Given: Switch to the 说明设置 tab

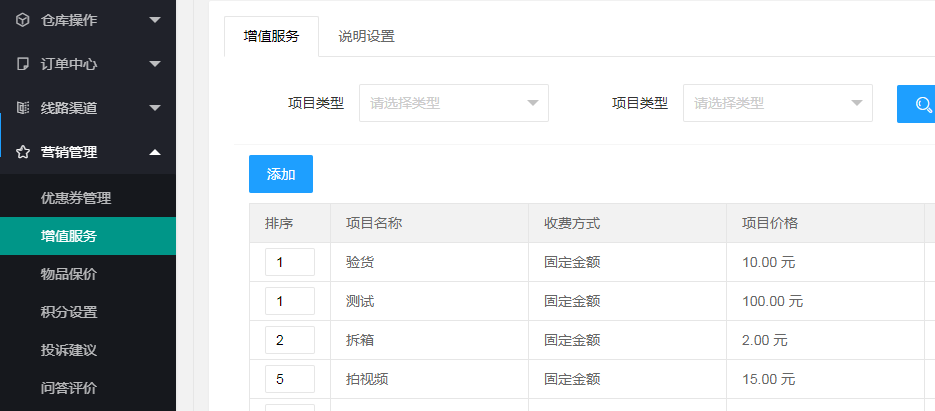Looking at the screenshot, I should click(x=367, y=36).
